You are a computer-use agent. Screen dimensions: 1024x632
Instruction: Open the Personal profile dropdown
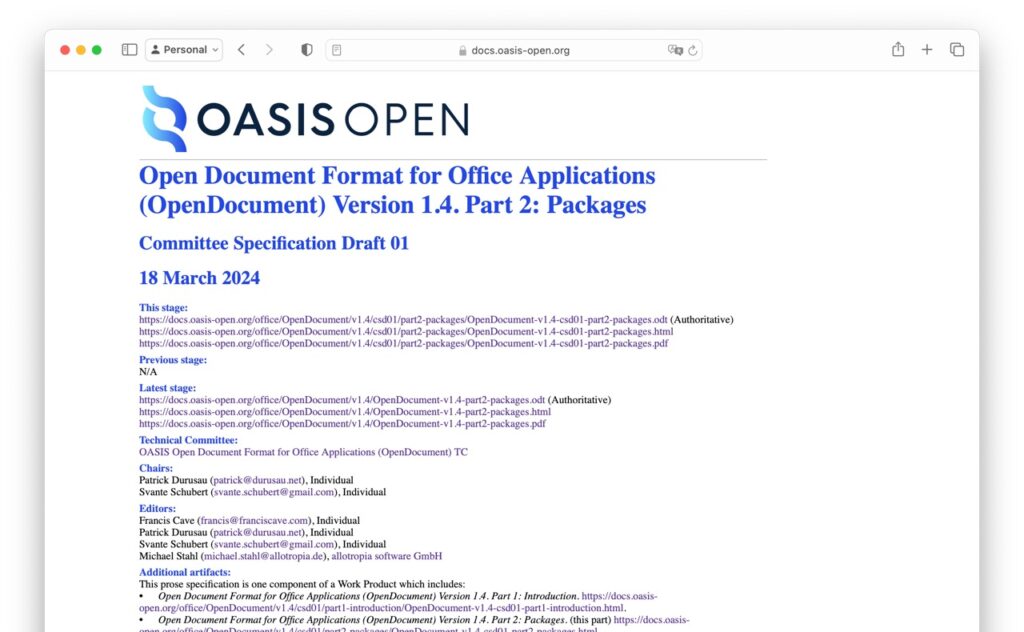pos(184,50)
